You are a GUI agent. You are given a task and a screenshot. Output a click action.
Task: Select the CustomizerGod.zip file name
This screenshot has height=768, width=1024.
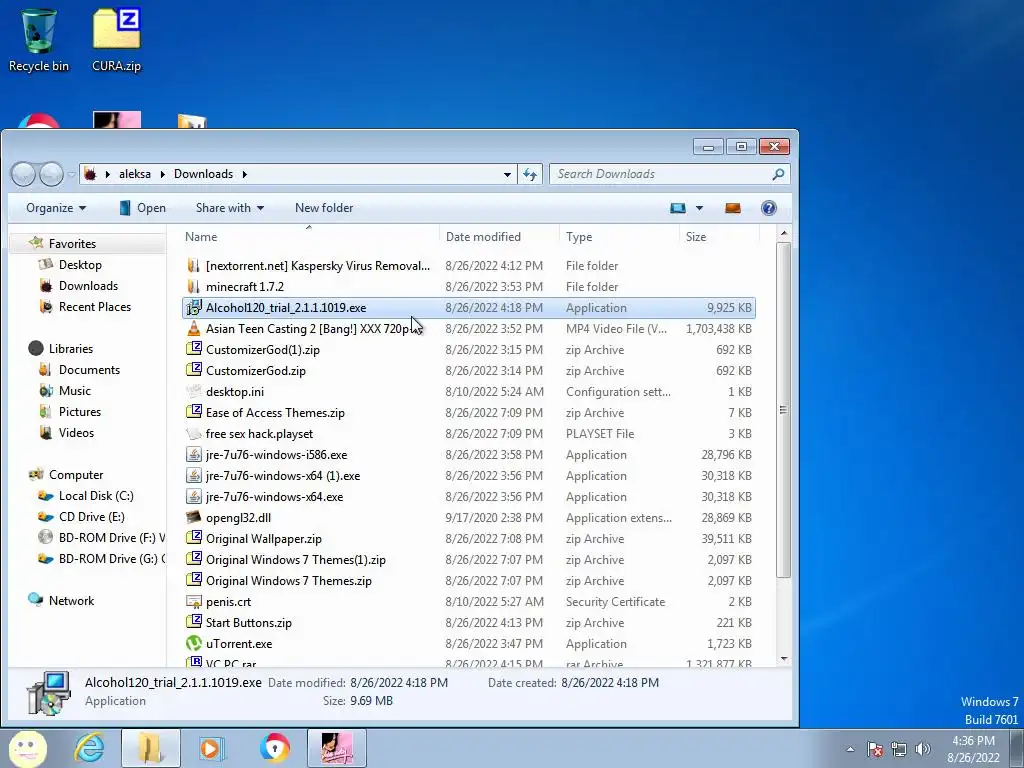click(x=256, y=371)
